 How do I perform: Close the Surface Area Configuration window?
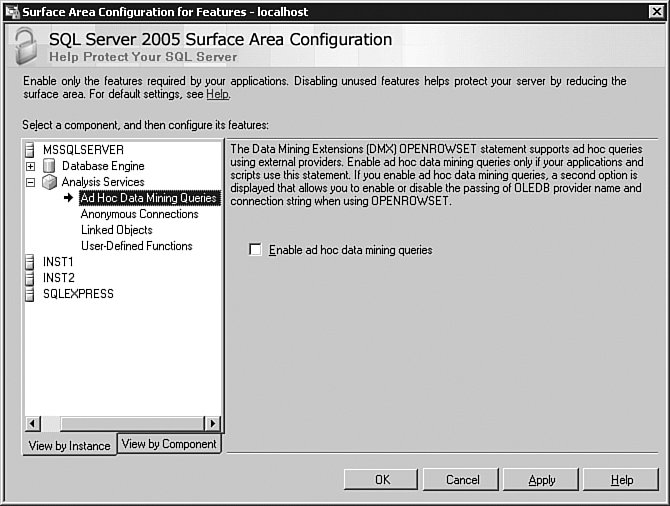[x=656, y=12]
